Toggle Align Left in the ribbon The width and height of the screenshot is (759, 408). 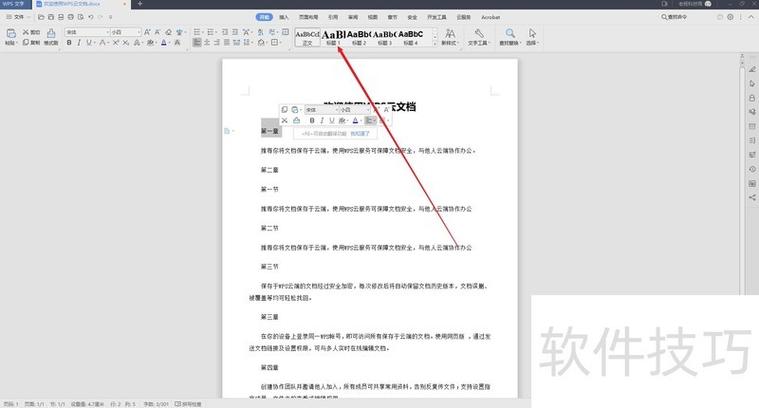[197, 43]
